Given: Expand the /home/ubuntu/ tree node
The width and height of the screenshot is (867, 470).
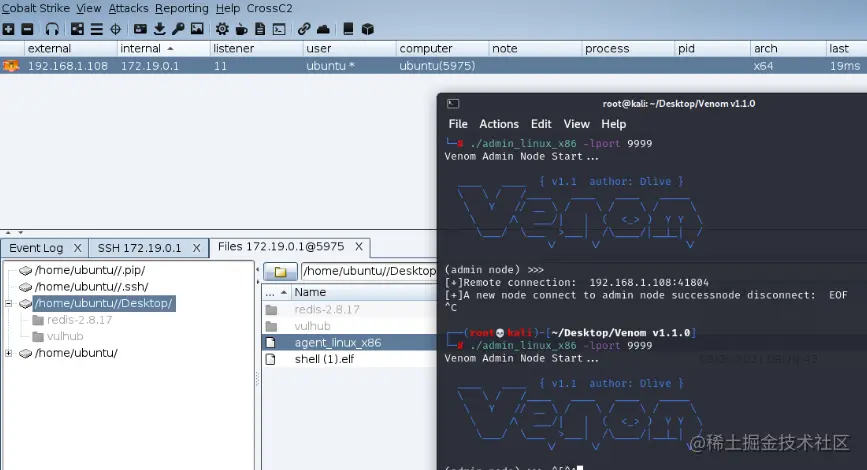Looking at the screenshot, I should (x=8, y=353).
